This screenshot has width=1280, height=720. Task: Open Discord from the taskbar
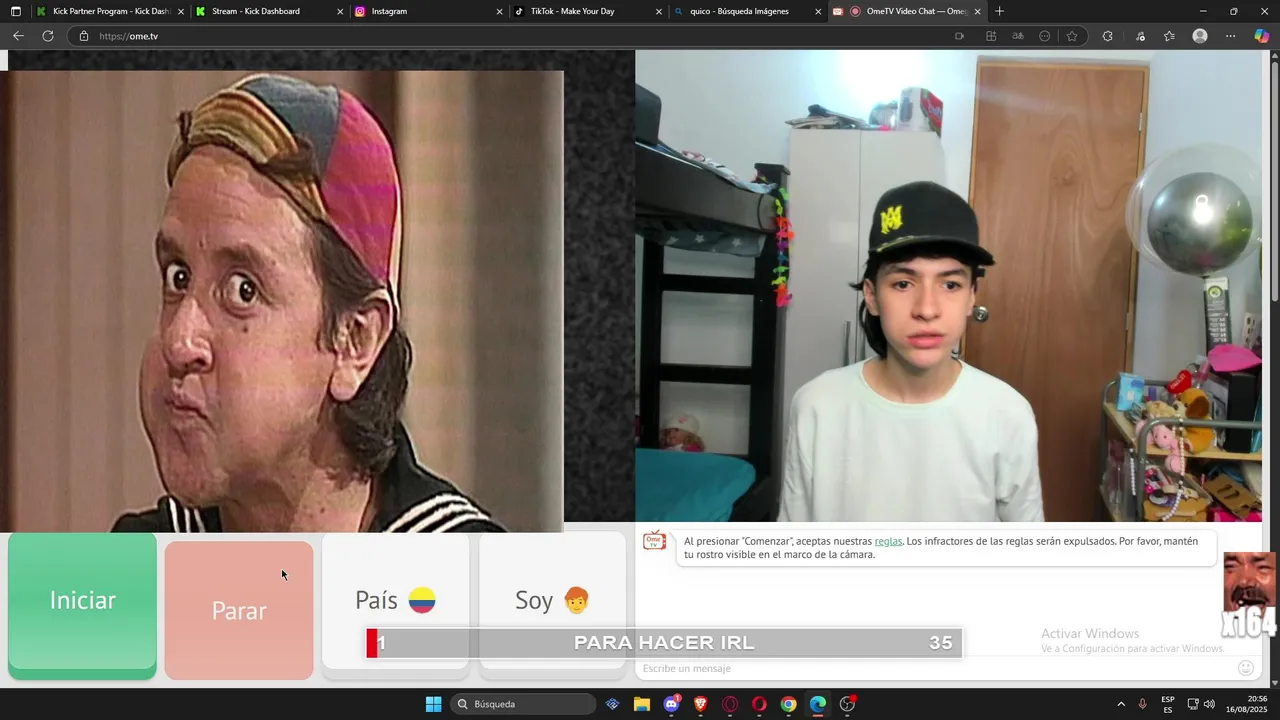click(x=672, y=704)
